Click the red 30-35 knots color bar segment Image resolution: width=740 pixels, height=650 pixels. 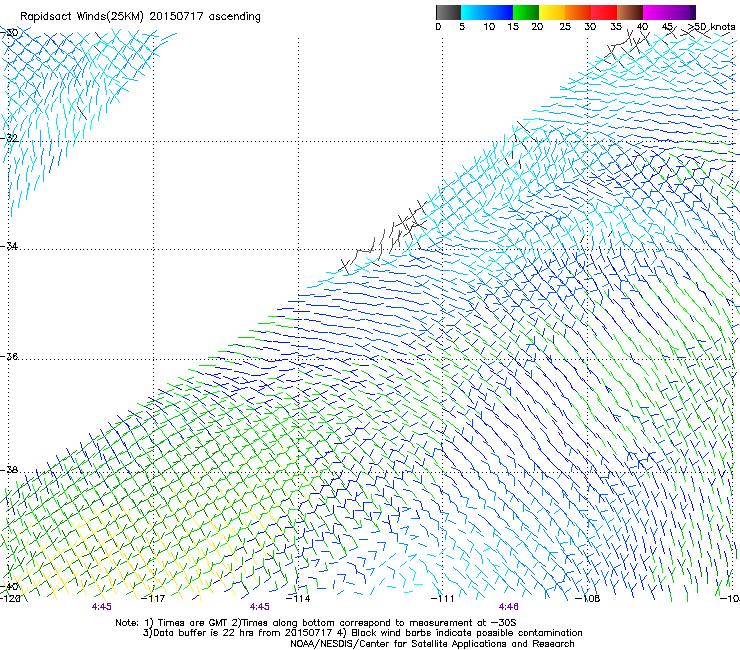(604, 12)
